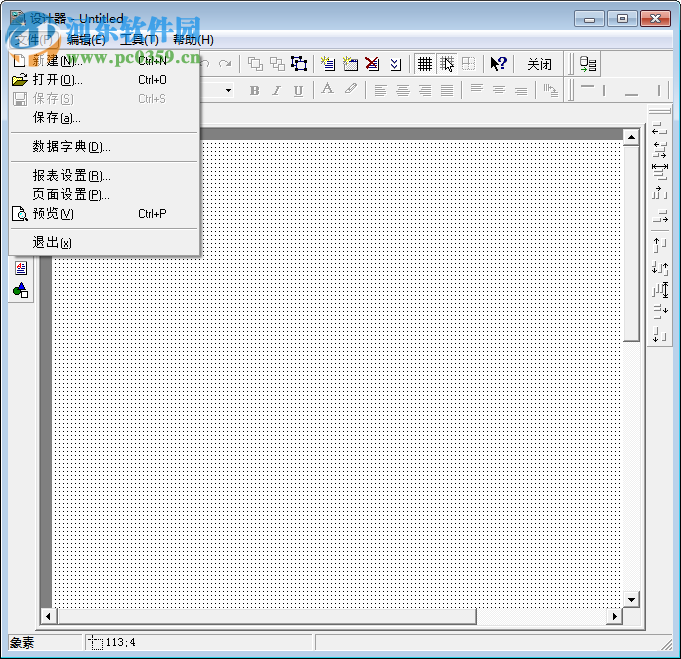681x659 pixels.
Task: Open the 编辑(E) menu
Action: (86, 40)
